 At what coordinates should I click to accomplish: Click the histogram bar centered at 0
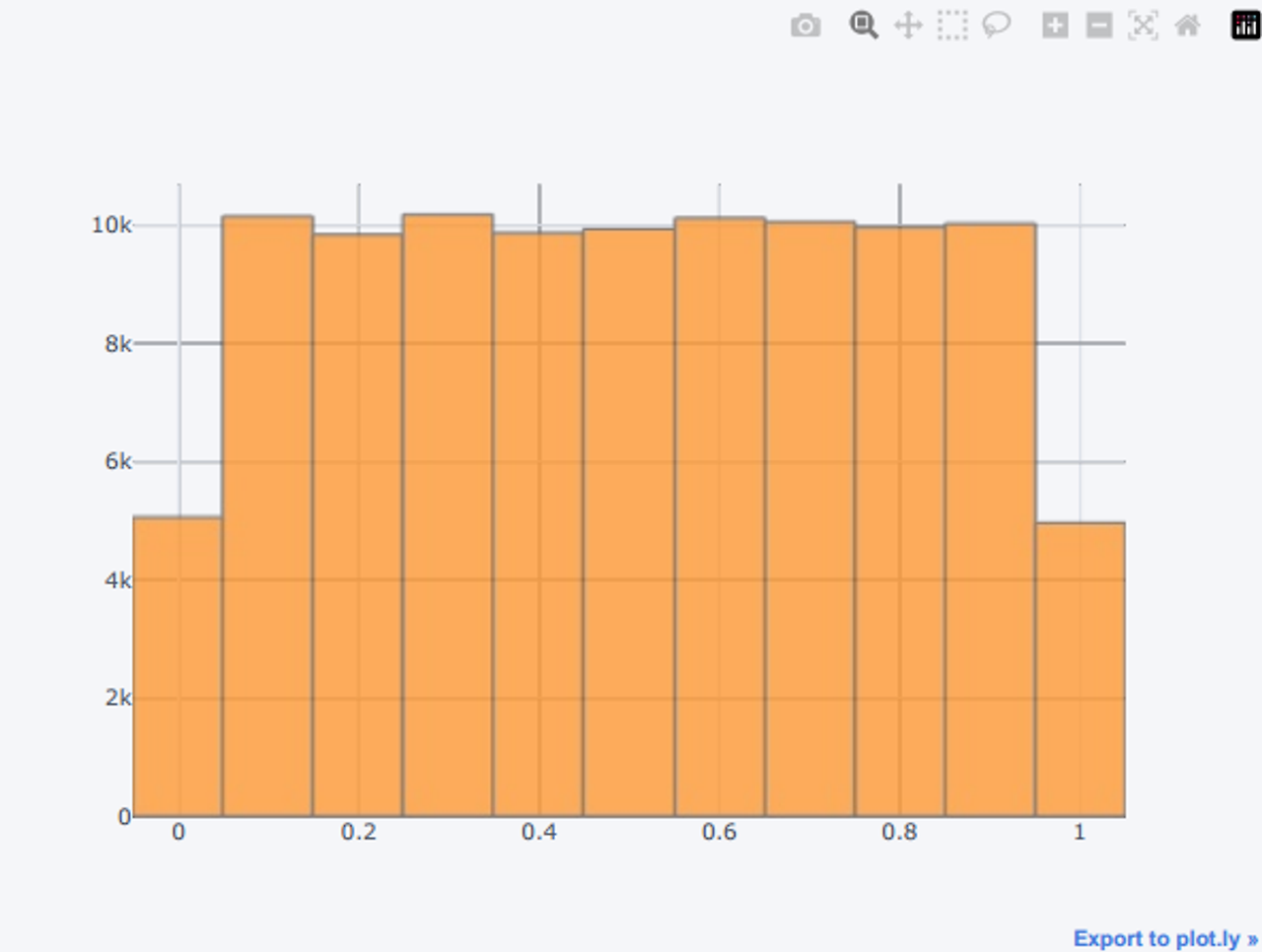pyautogui.click(x=177, y=666)
